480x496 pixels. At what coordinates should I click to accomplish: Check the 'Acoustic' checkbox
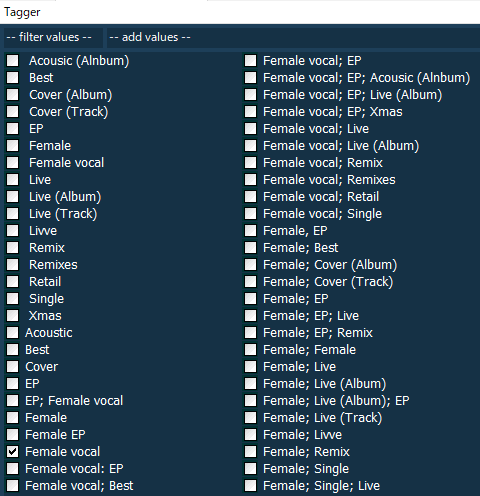point(13,332)
